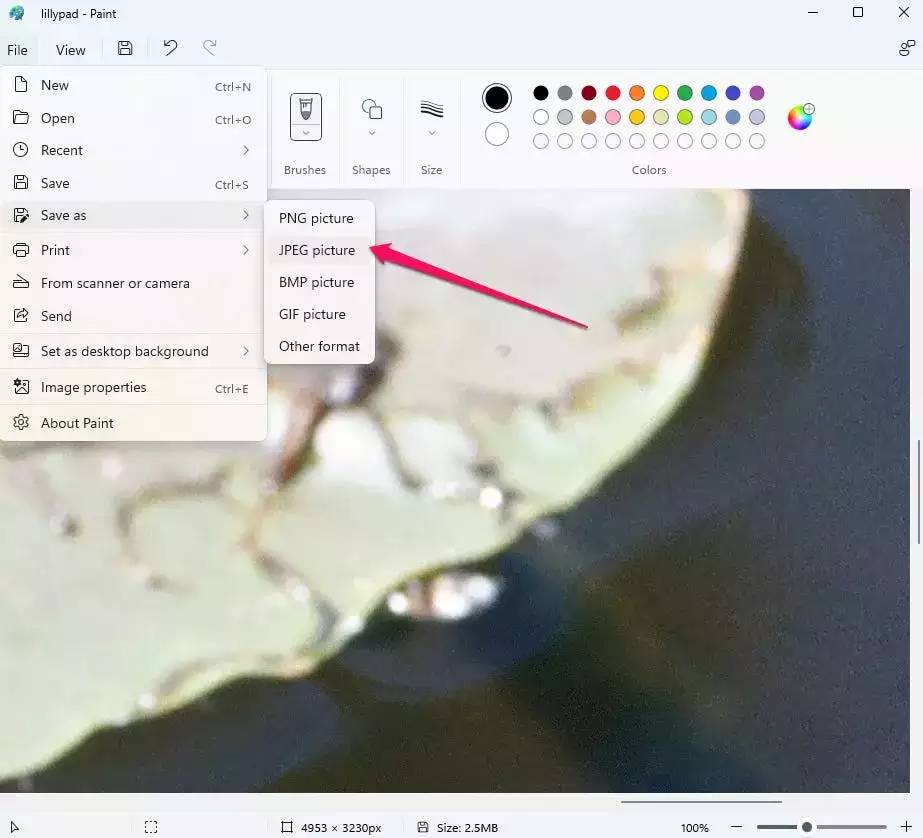Select the white secondary Color 2 circle
Image resolution: width=923 pixels, height=838 pixels.
(497, 134)
